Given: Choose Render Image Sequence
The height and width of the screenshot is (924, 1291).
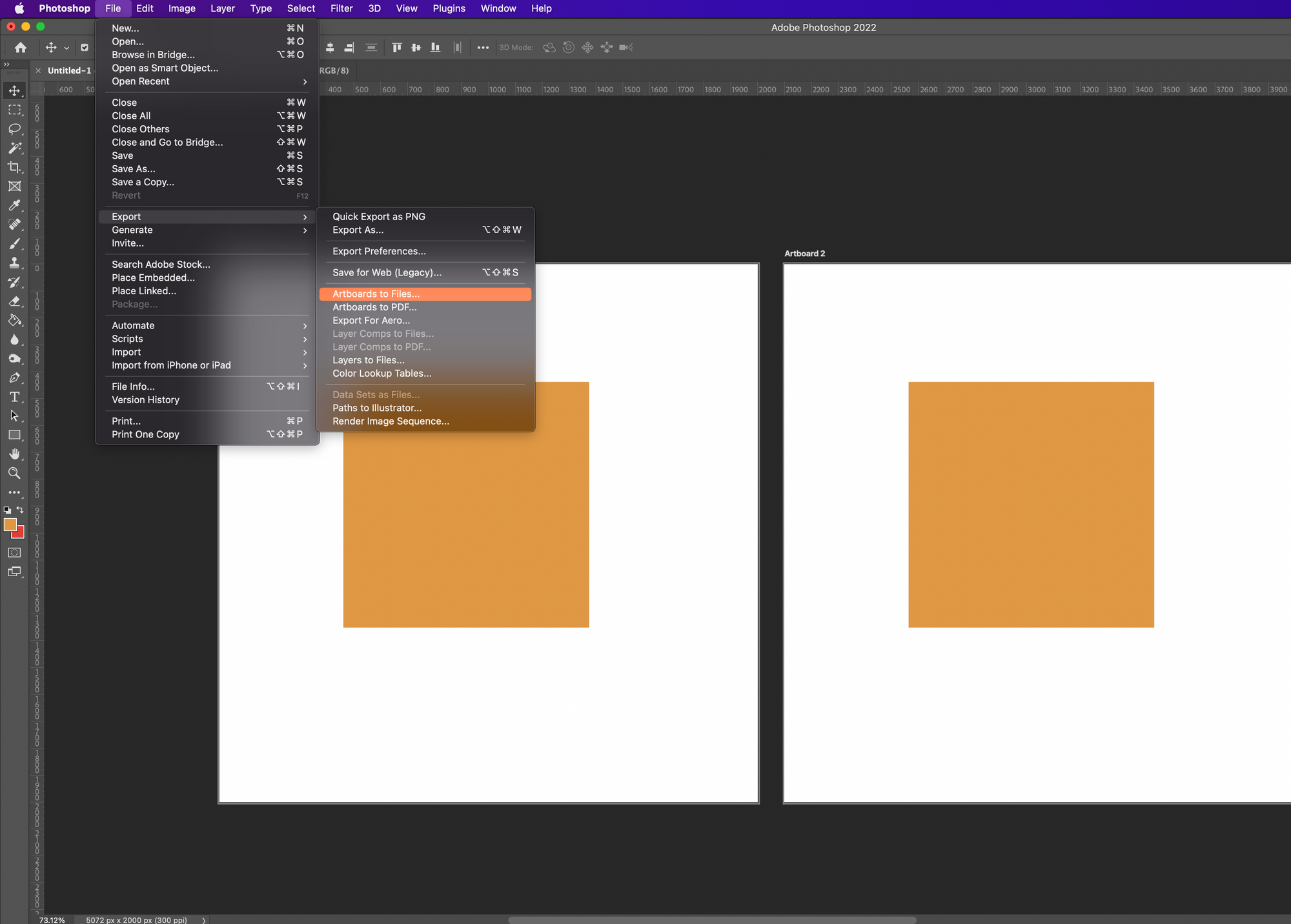Looking at the screenshot, I should coord(425,421).
